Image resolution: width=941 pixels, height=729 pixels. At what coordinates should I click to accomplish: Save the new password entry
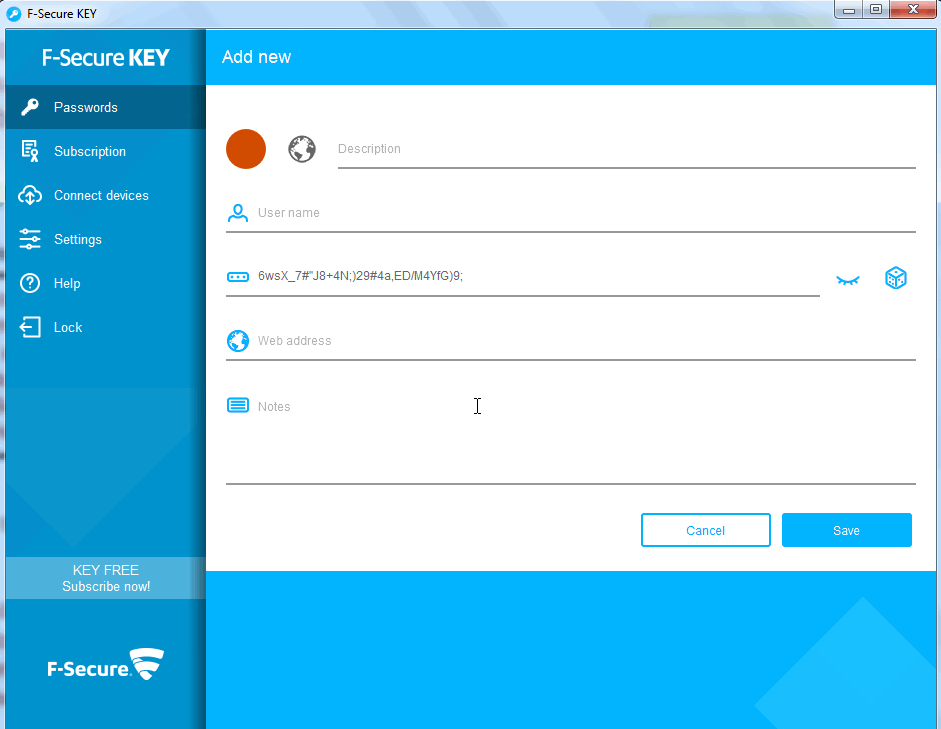847,530
